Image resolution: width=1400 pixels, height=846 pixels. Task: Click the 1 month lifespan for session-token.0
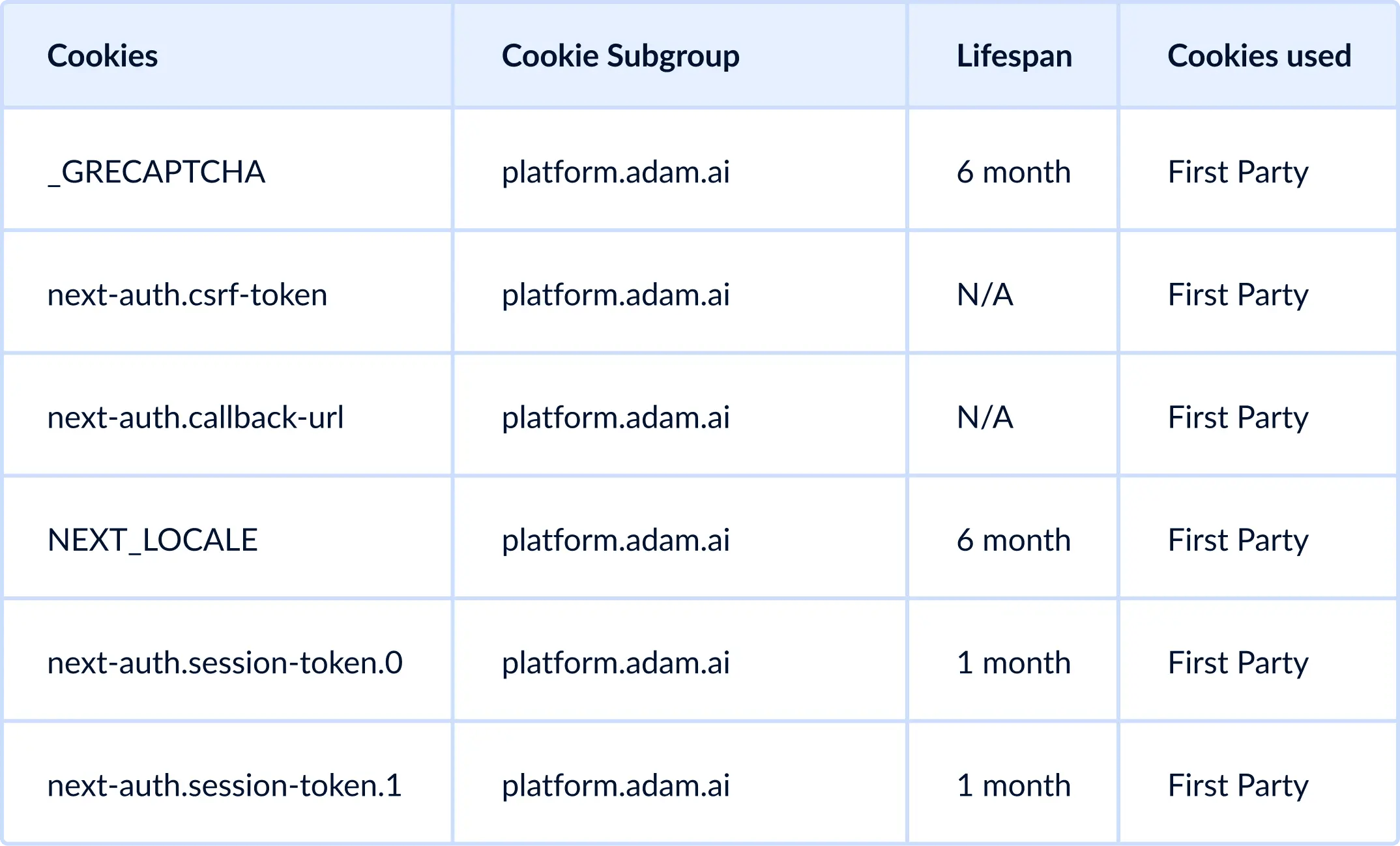coord(1014,663)
